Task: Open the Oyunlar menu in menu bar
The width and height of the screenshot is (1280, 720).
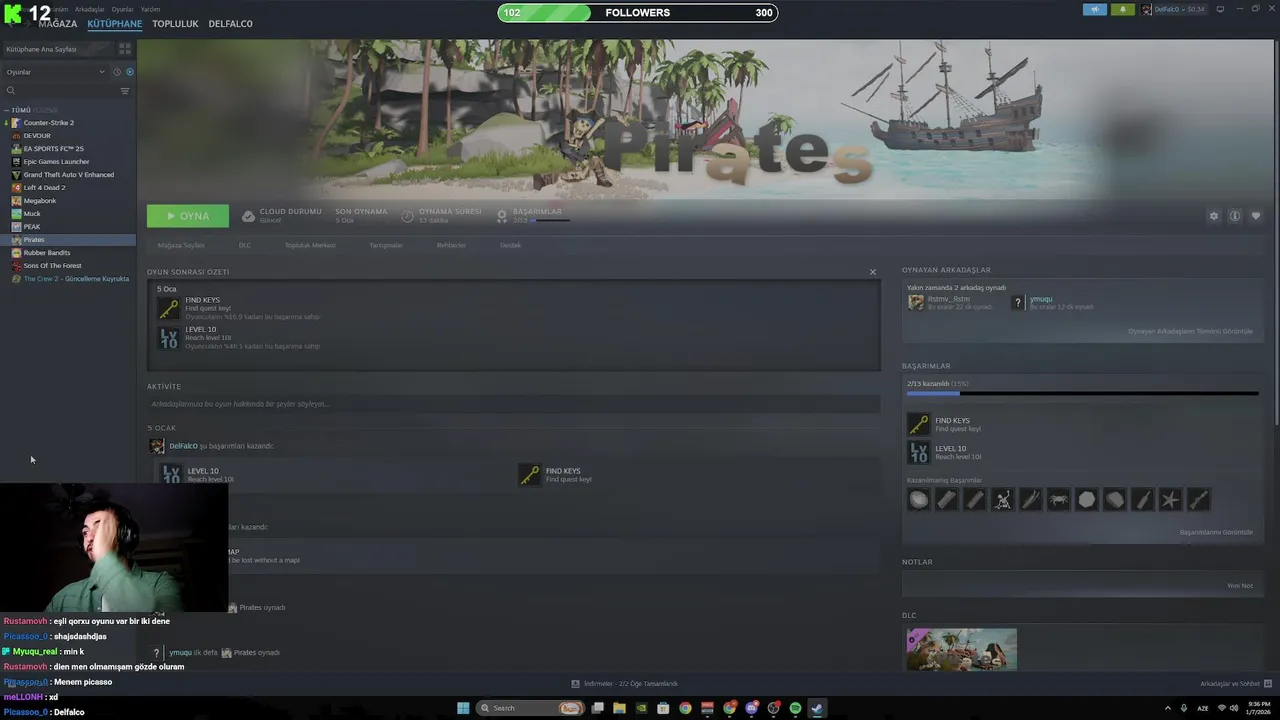Action: click(122, 9)
